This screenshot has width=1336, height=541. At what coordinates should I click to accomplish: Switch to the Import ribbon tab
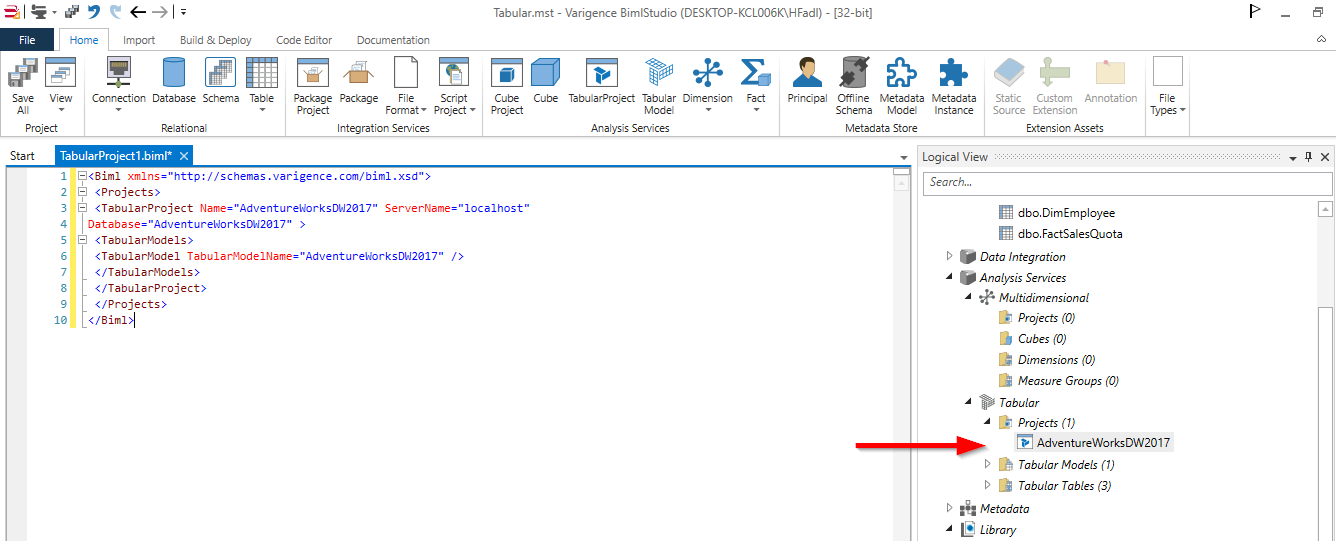point(139,40)
